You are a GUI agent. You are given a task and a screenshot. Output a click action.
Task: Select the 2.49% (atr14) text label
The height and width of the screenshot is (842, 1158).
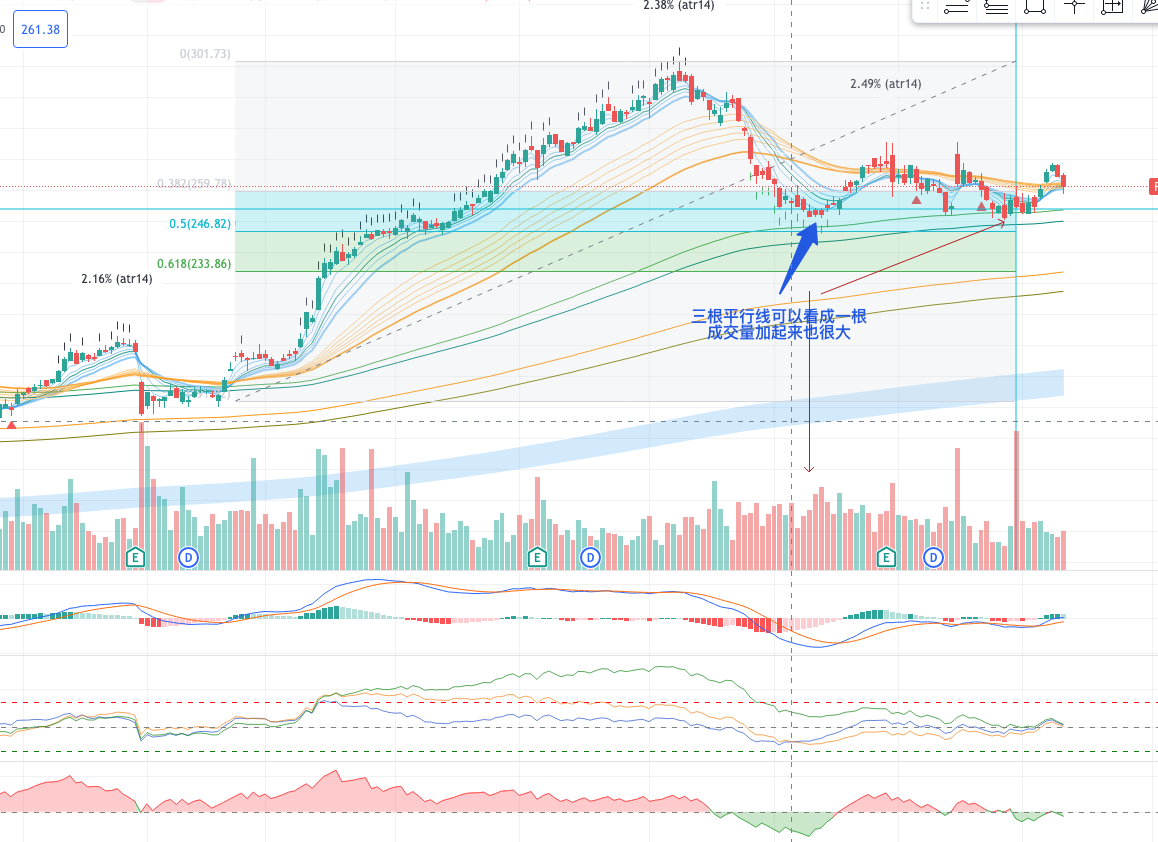(885, 84)
